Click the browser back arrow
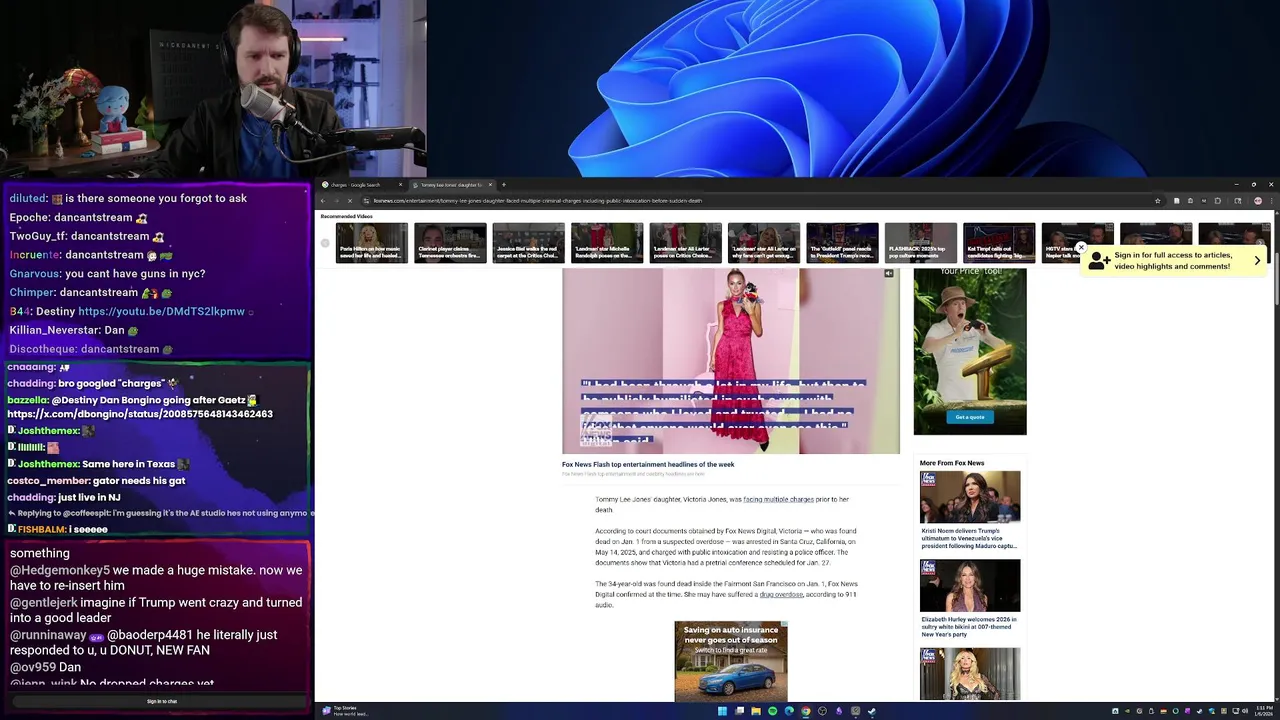This screenshot has width=1280, height=720. pyautogui.click(x=323, y=201)
